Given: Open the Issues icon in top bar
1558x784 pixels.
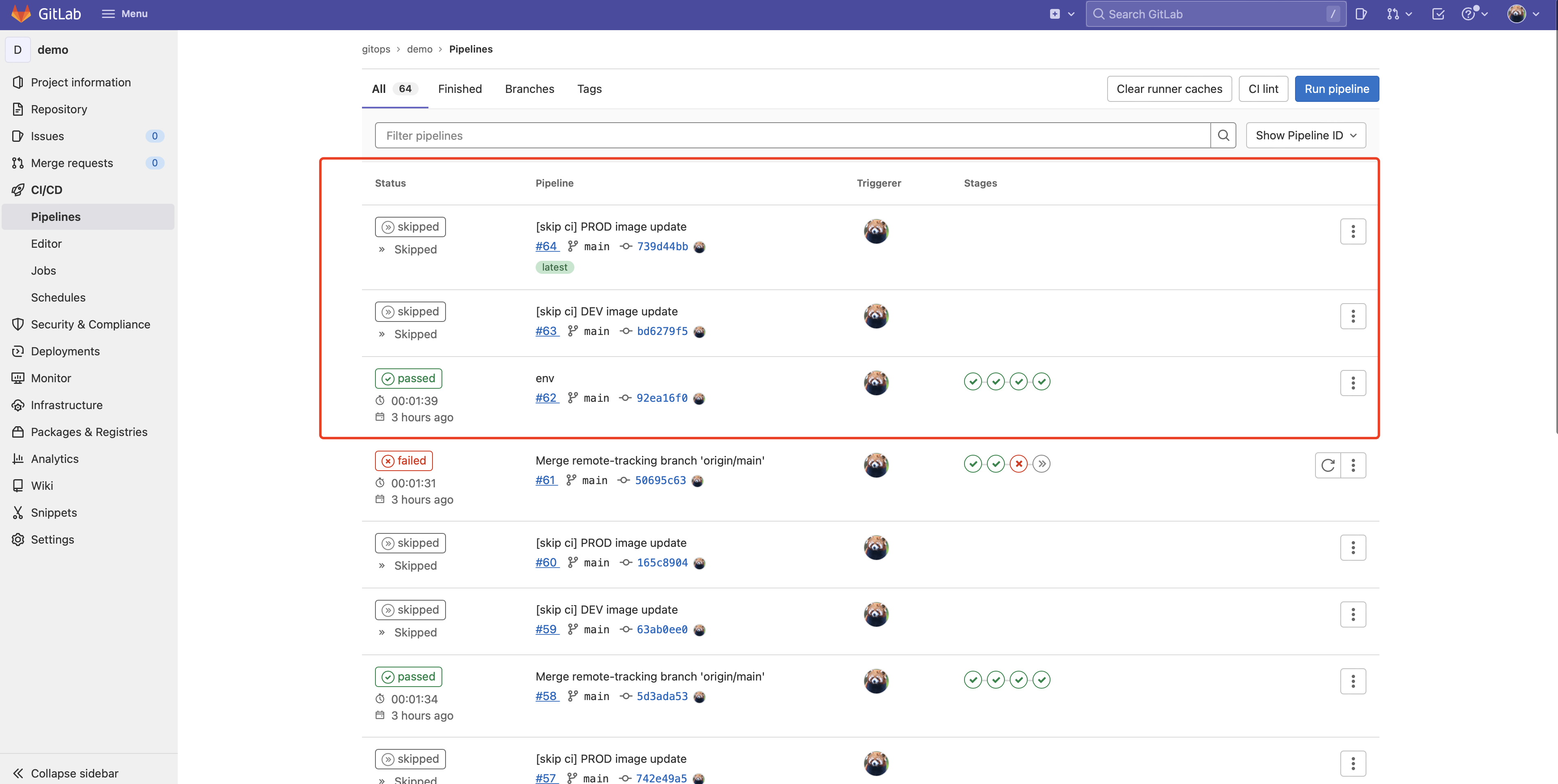Looking at the screenshot, I should [x=1361, y=14].
